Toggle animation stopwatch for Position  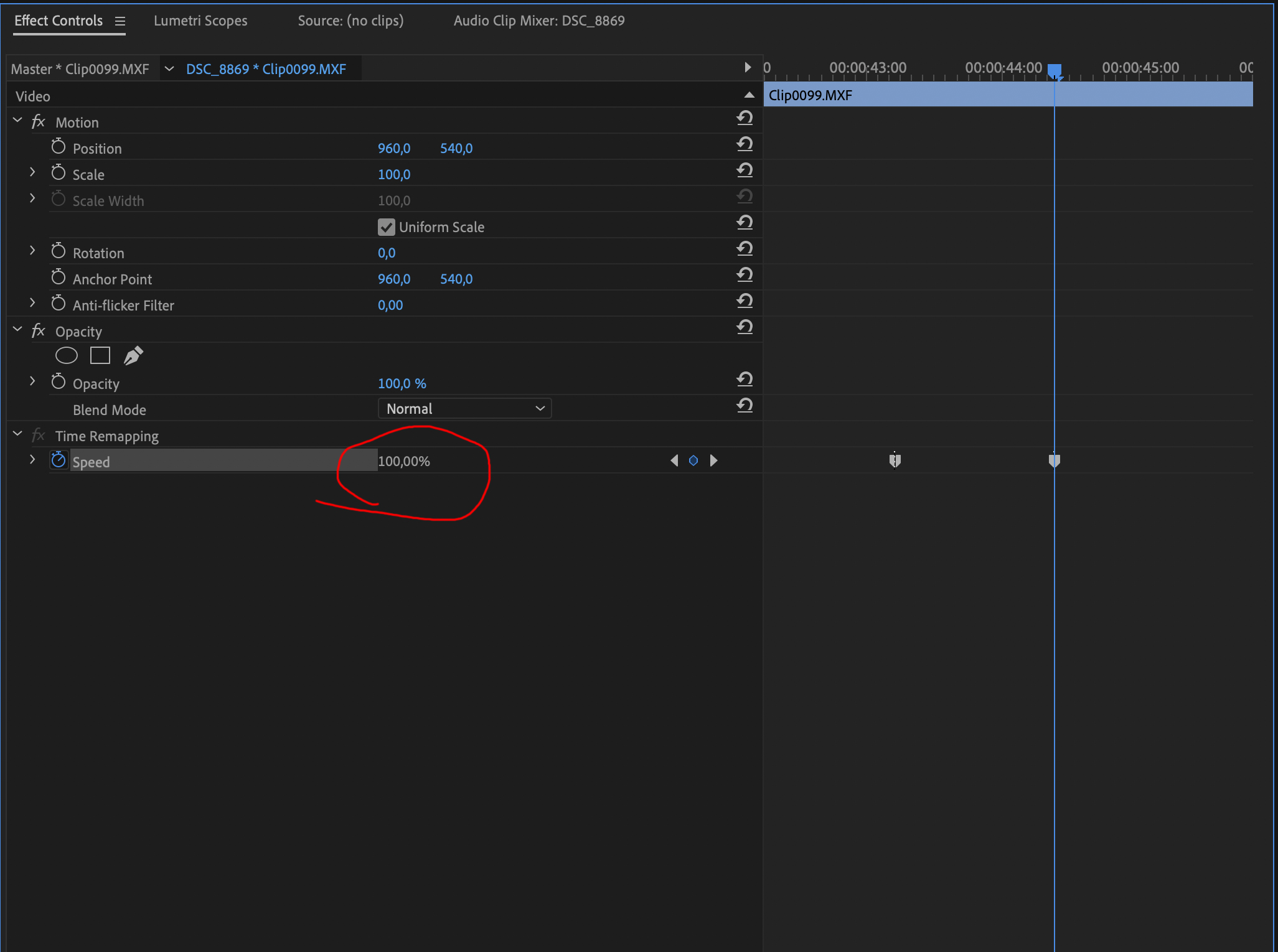[57, 146]
